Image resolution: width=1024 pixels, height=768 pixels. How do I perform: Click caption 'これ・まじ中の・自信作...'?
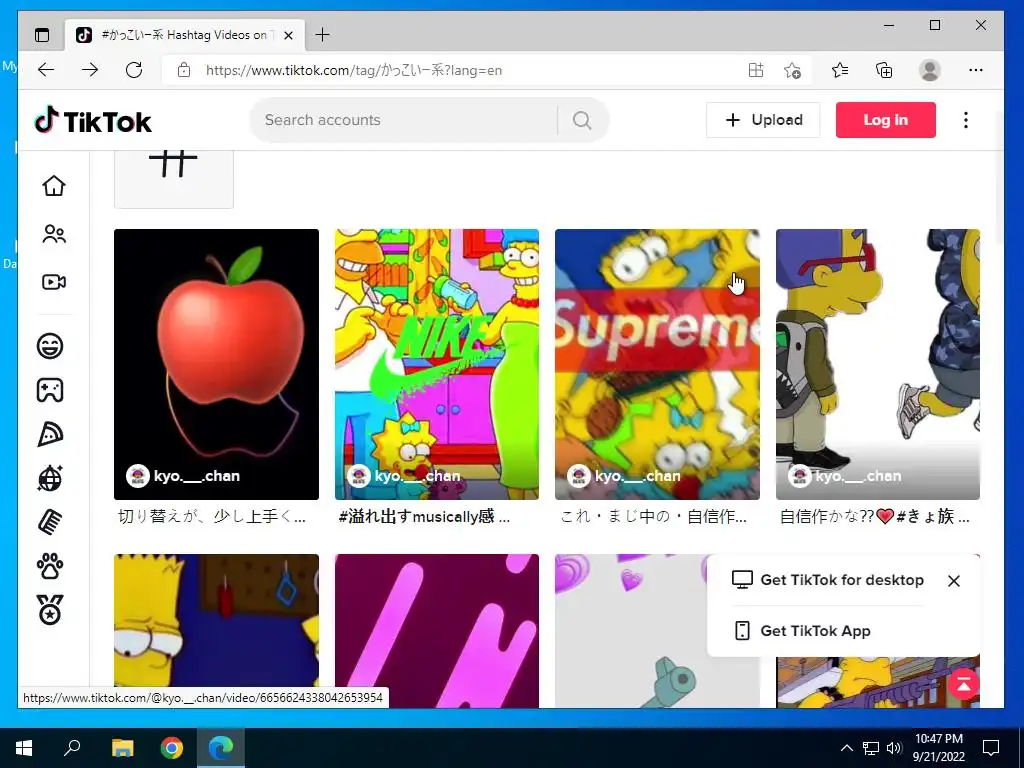(x=654, y=517)
